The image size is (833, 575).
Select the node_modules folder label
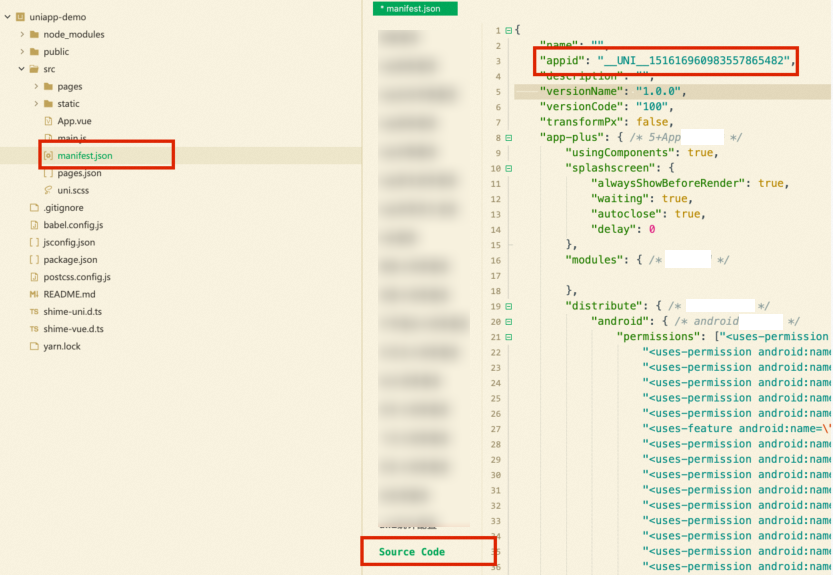(x=74, y=35)
